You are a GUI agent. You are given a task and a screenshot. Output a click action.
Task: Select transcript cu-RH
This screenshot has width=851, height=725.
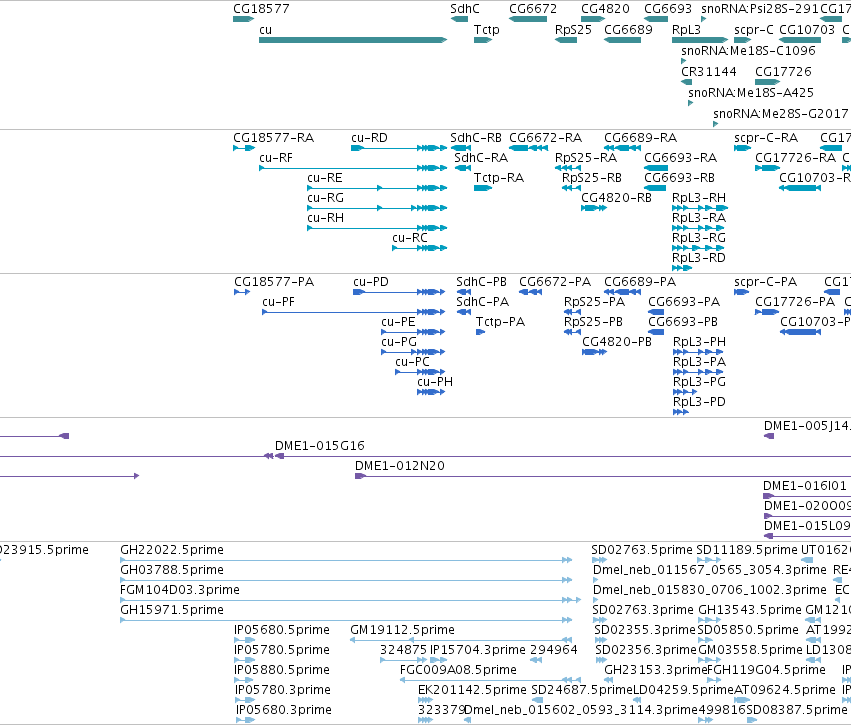point(377,228)
